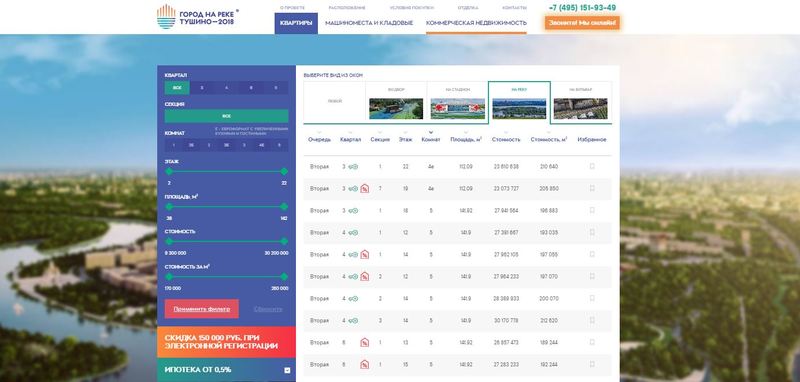The width and height of the screenshot is (800, 382).
Task: Click the Стоимость slider minimum handle
Action: click(169, 241)
